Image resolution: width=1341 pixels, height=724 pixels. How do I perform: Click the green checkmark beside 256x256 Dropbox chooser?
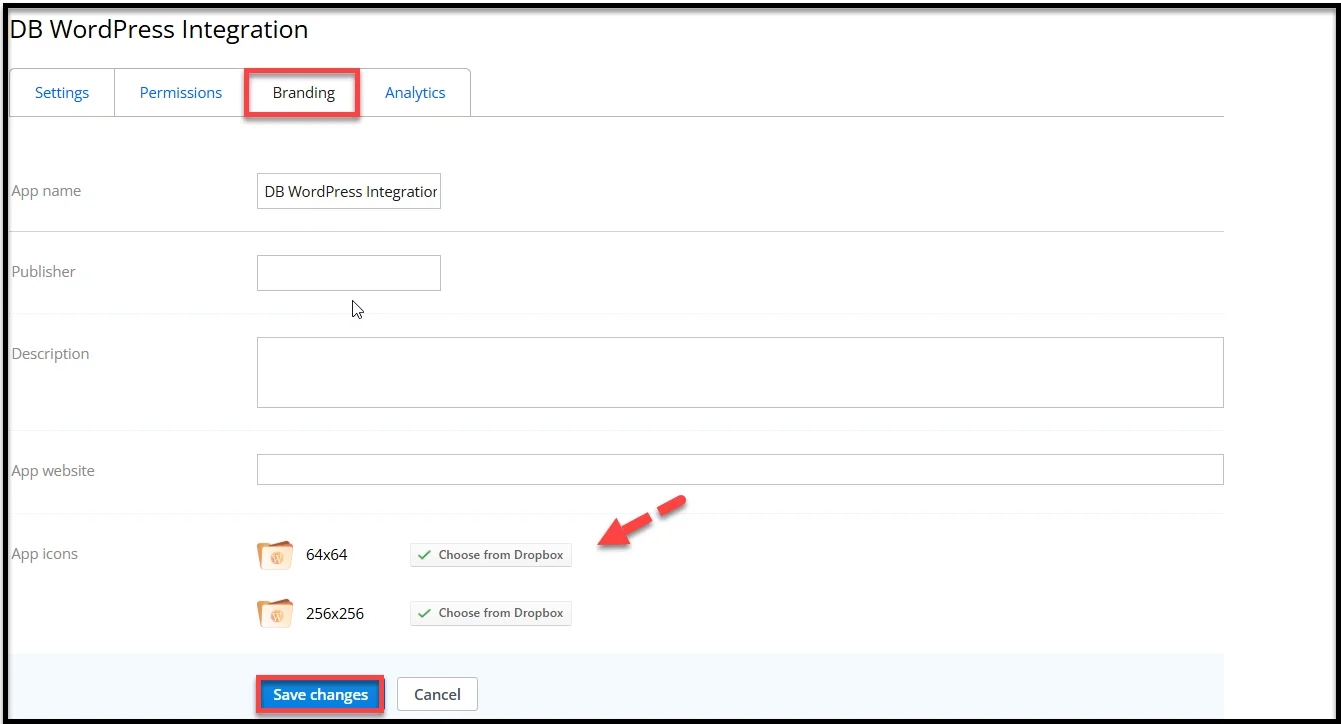point(425,613)
